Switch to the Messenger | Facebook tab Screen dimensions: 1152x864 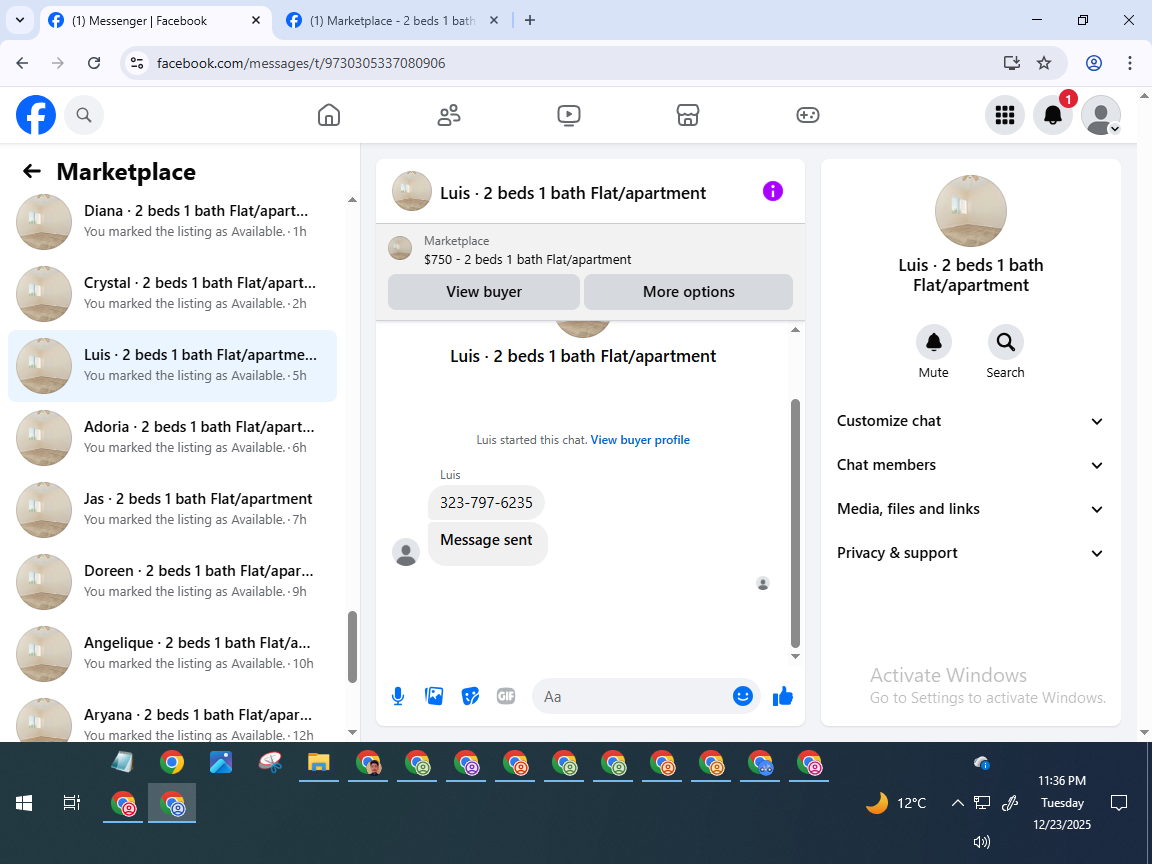tap(154, 21)
